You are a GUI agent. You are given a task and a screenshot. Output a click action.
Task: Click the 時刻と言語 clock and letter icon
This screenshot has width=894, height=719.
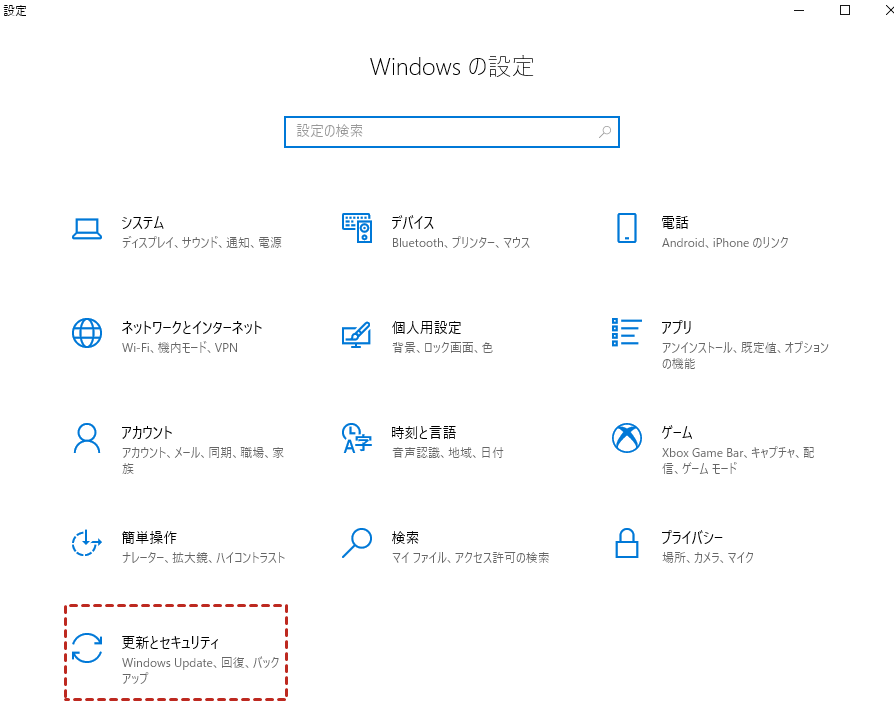[x=357, y=438]
